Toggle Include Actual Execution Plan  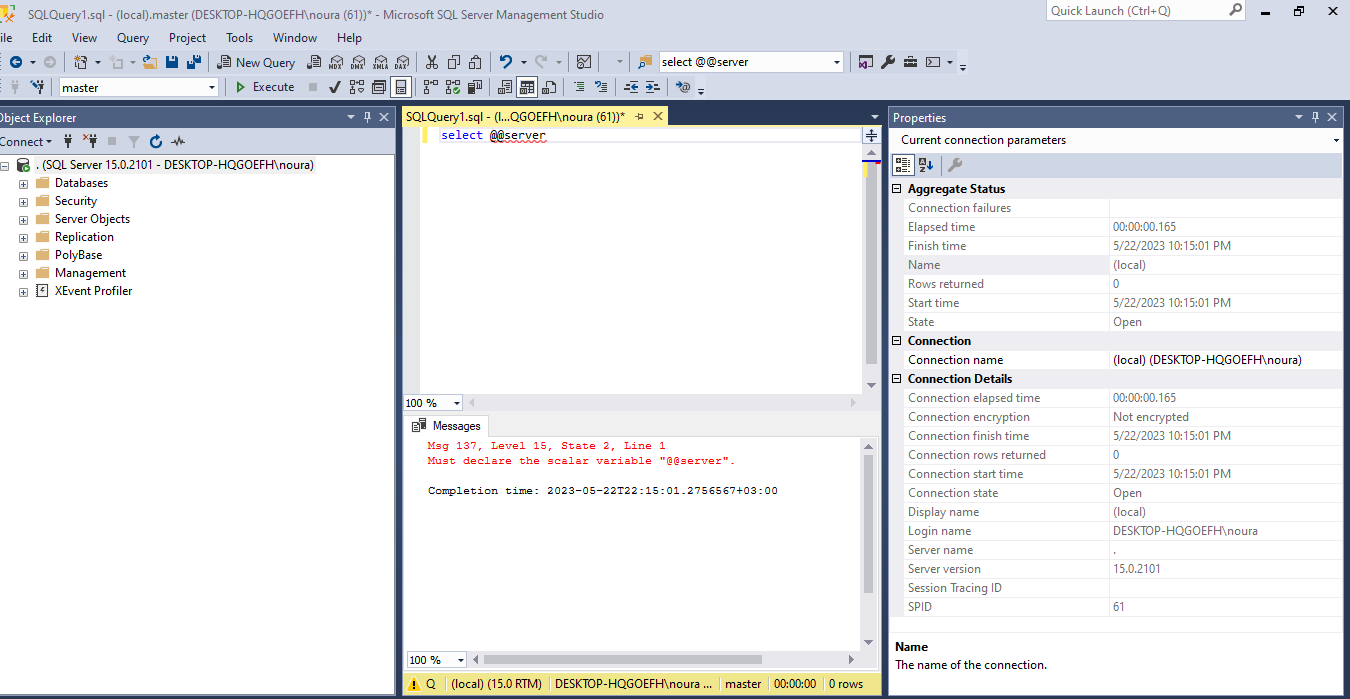[431, 87]
